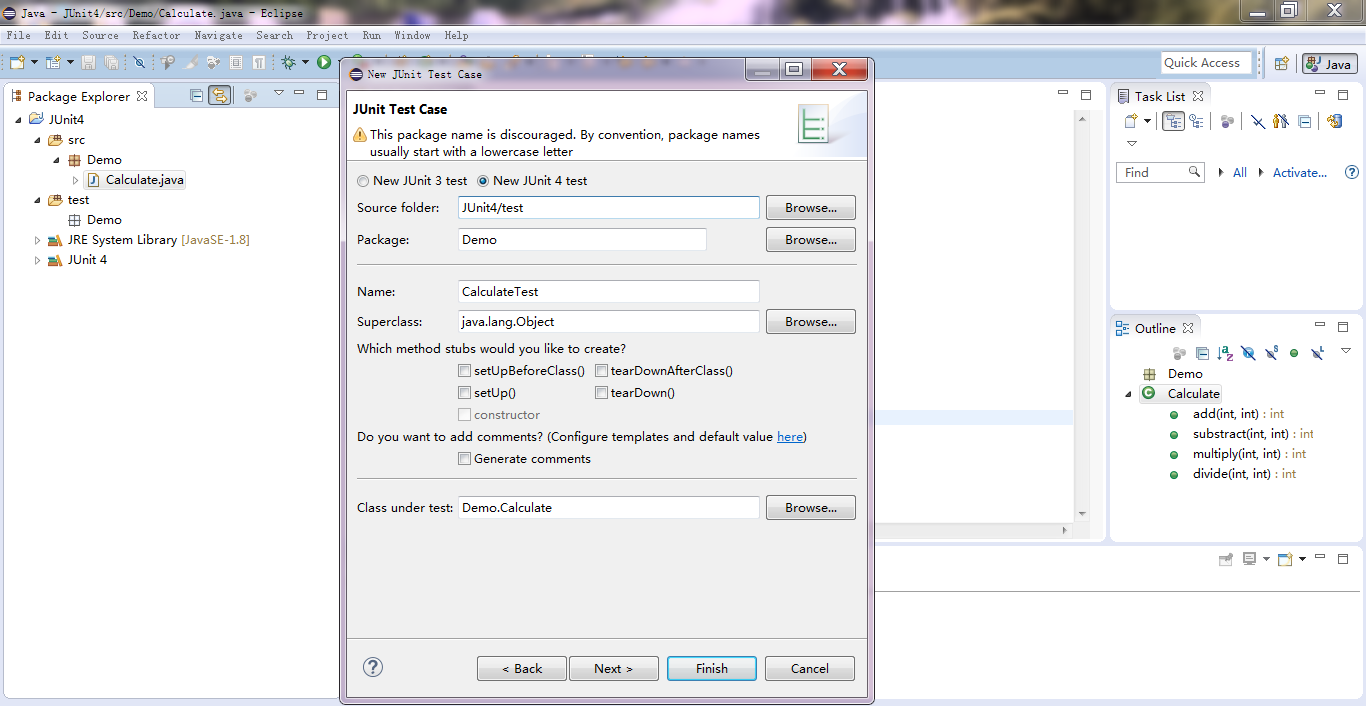Select New JUnit 4 test radio button

(x=483, y=181)
